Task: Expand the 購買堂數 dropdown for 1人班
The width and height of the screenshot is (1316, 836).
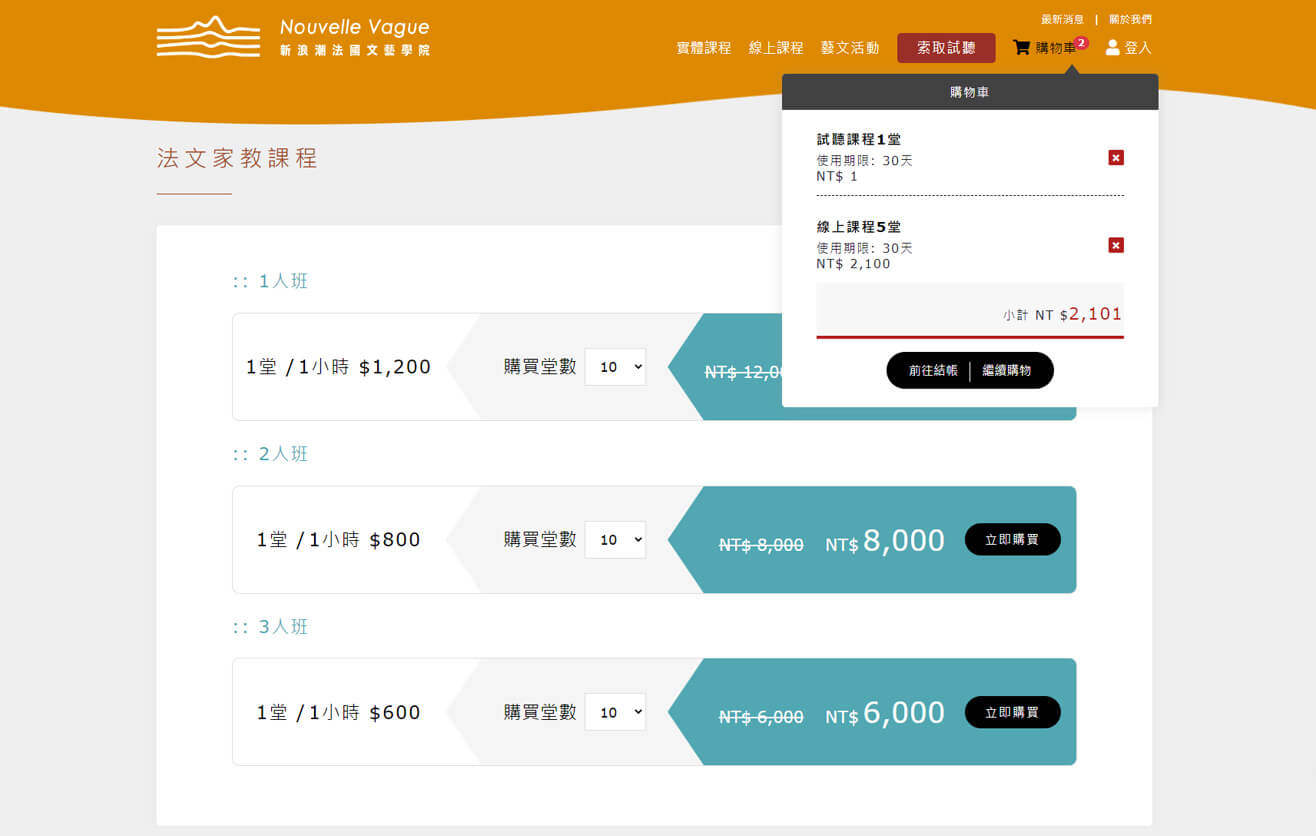Action: click(x=615, y=367)
